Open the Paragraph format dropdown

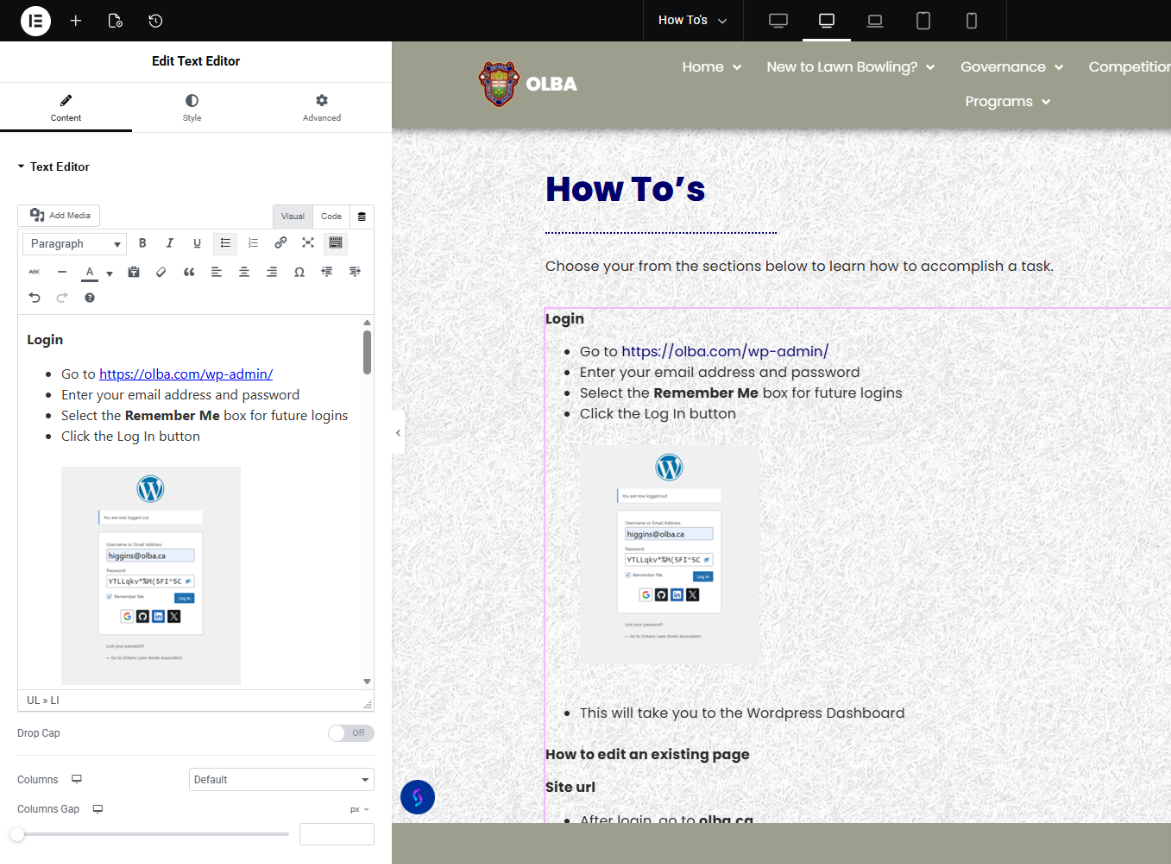tap(76, 243)
